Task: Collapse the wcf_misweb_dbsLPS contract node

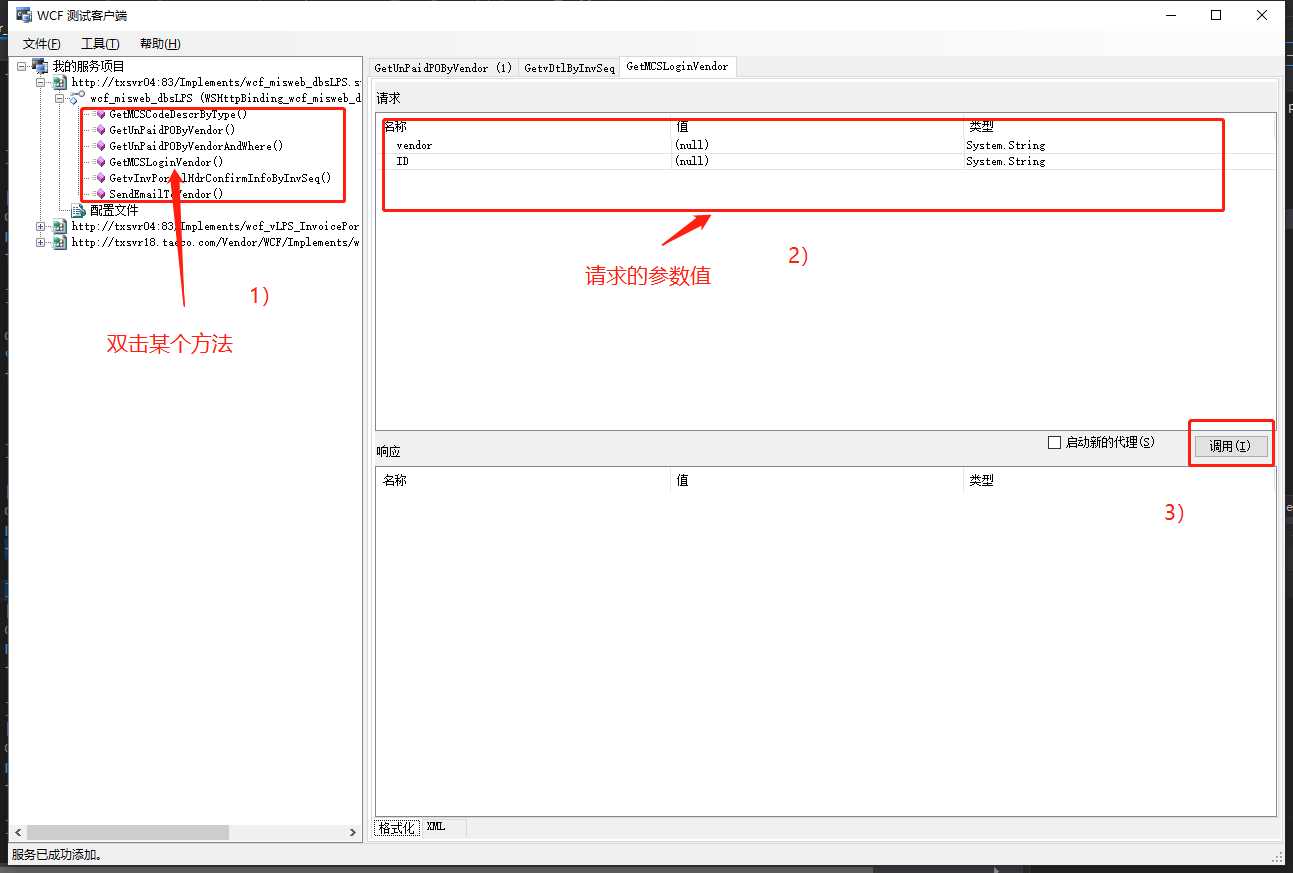Action: [x=60, y=98]
